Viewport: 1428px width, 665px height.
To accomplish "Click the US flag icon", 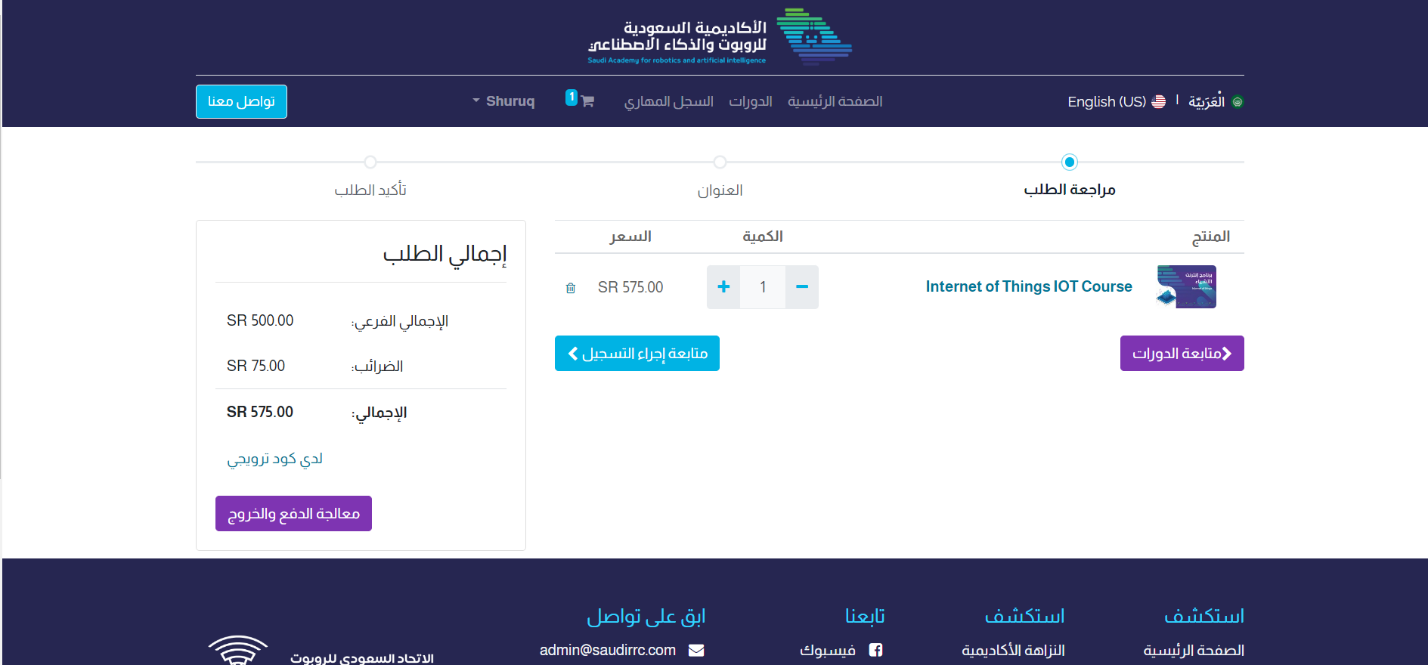I will 1159,102.
